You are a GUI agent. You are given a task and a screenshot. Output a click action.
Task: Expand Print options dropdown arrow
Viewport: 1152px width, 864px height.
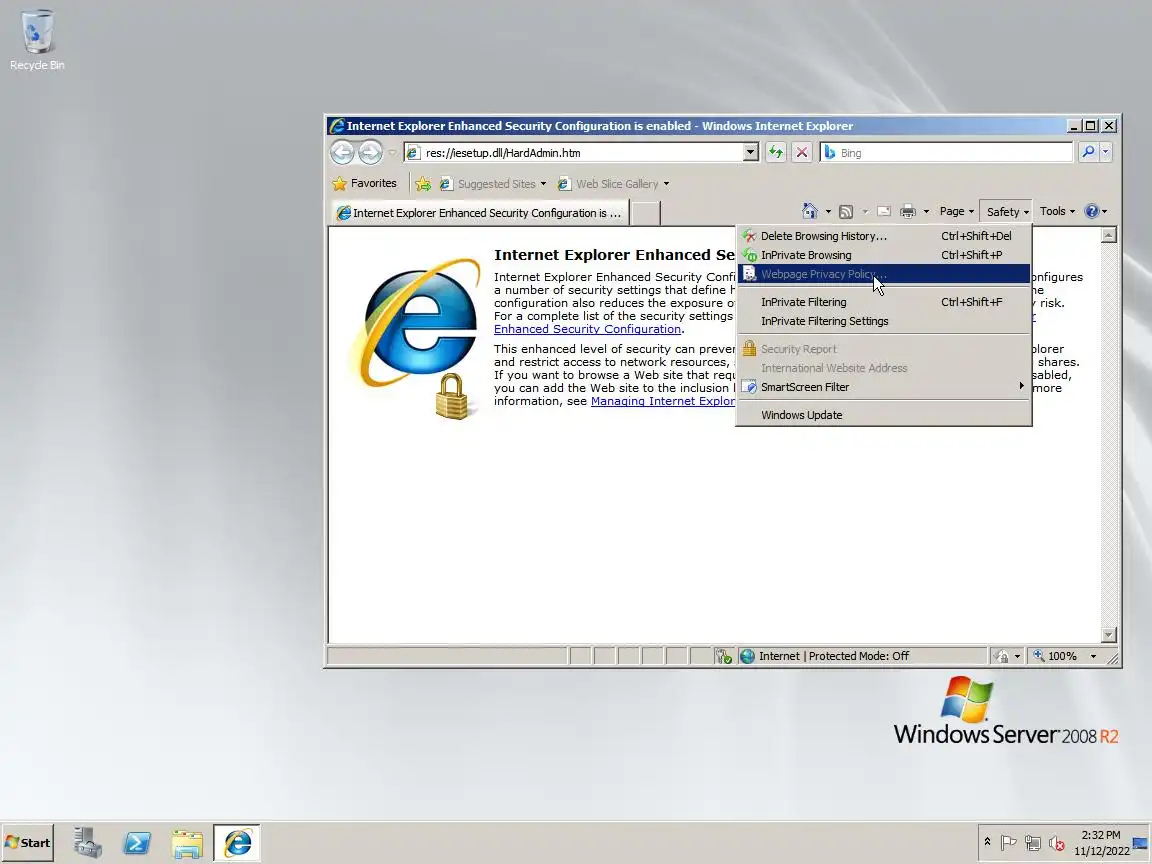926,212
